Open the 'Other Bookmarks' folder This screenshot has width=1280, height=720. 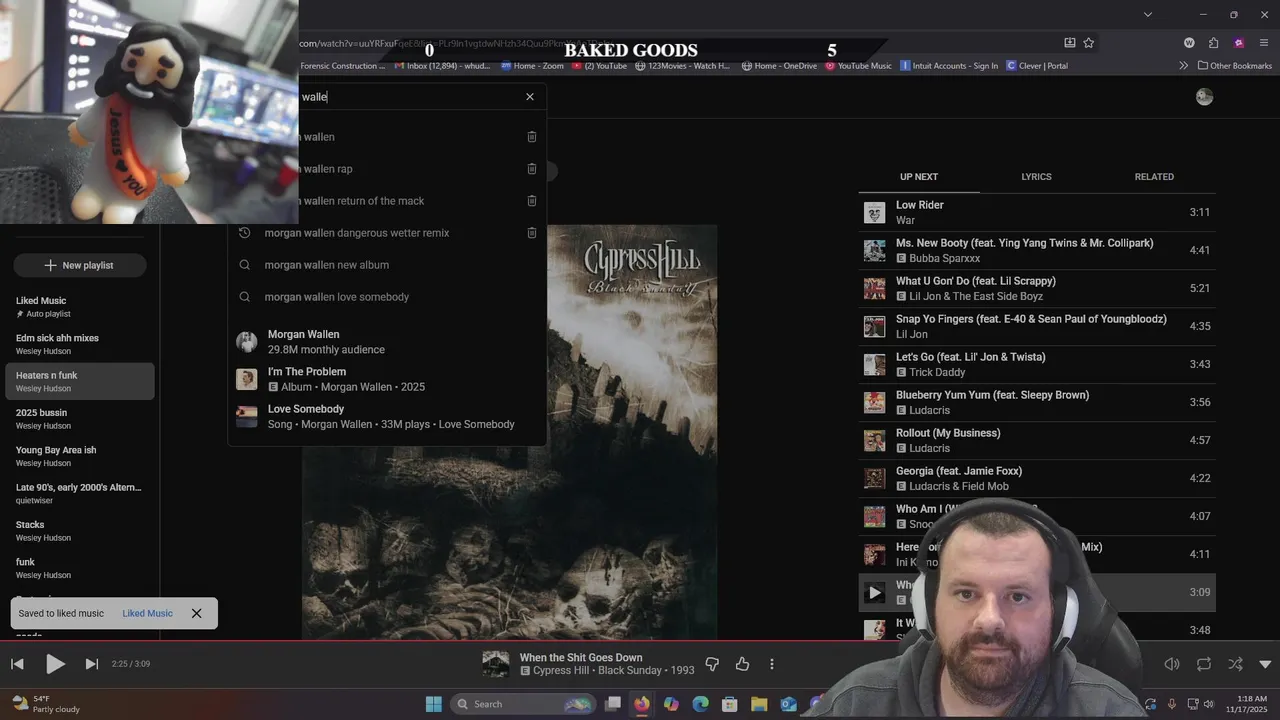coord(1234,66)
